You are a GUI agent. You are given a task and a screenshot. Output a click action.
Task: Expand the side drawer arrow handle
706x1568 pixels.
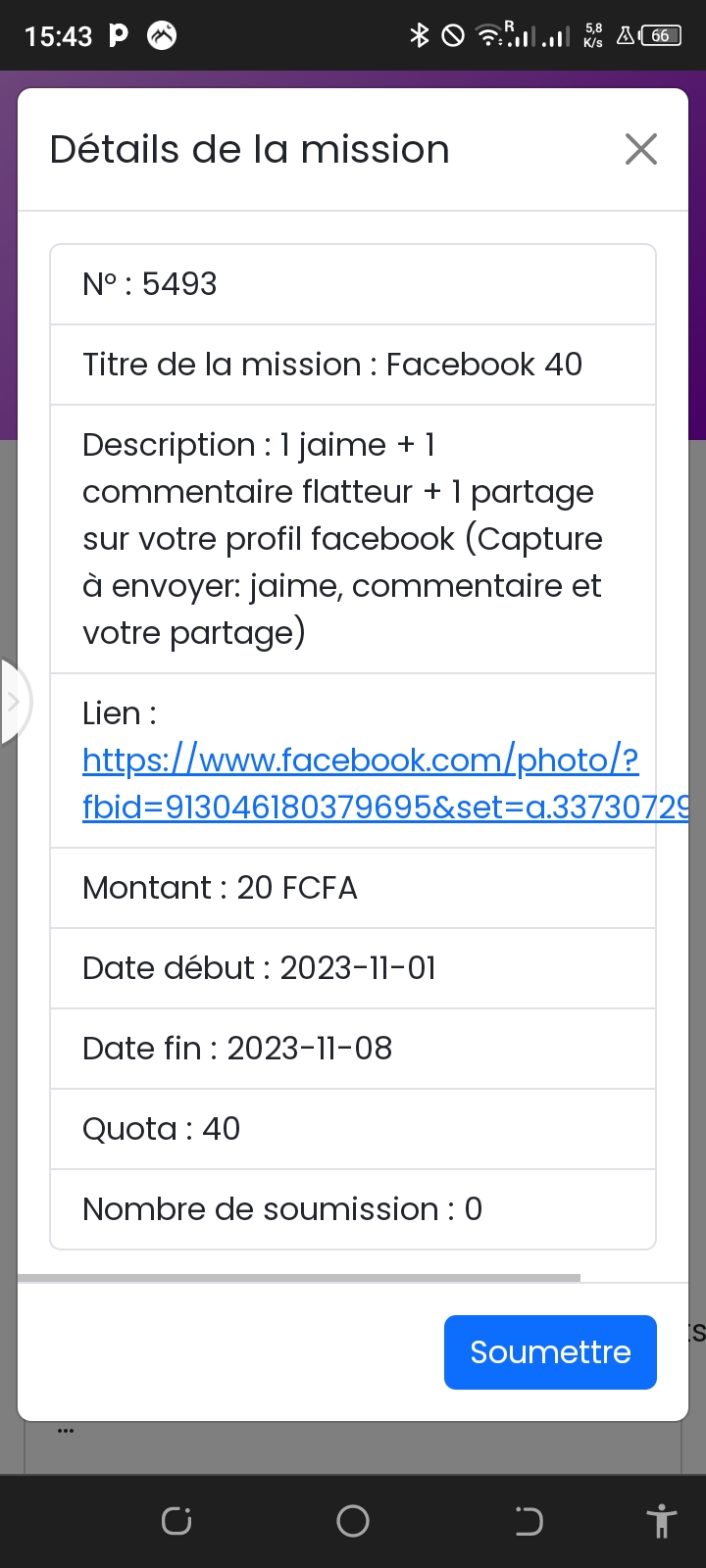pyautogui.click(x=14, y=702)
